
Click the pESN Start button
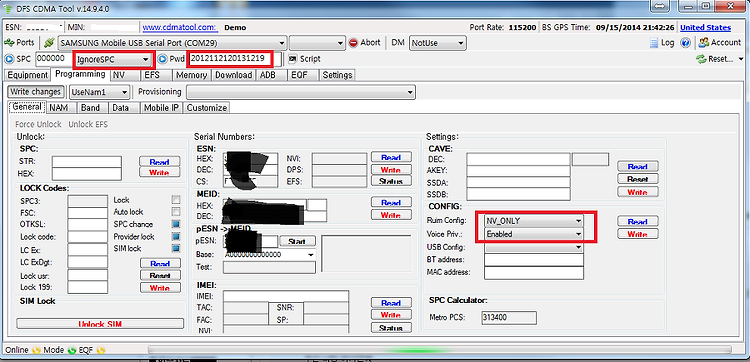297,241
